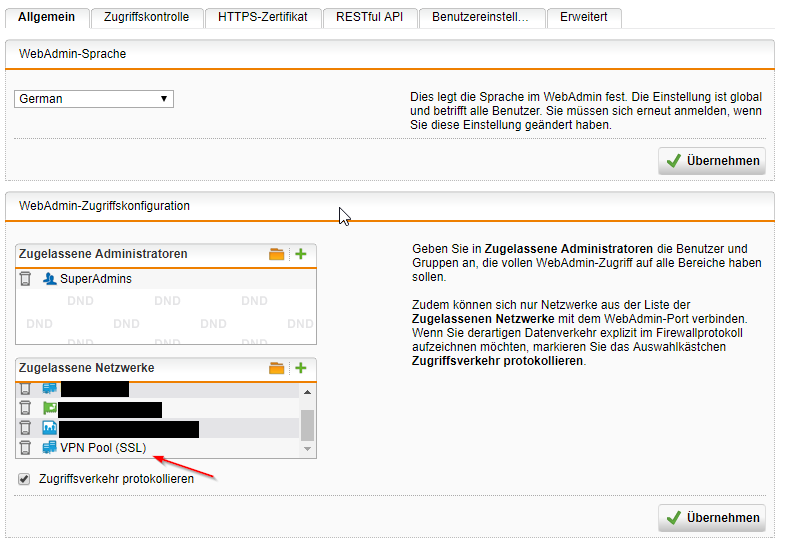790x548 pixels.
Task: Click the SuperAdmins group icon
Action: [49, 279]
